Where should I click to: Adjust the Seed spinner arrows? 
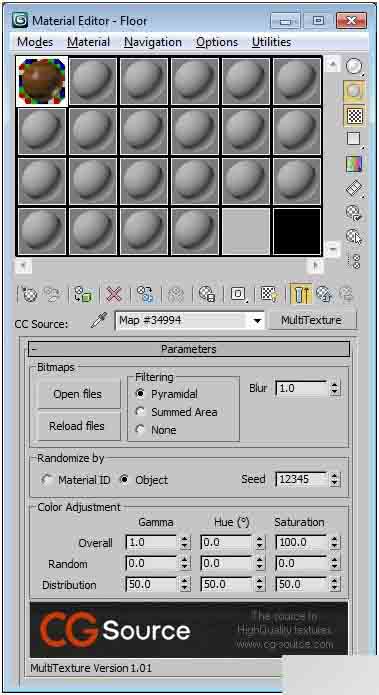point(335,479)
